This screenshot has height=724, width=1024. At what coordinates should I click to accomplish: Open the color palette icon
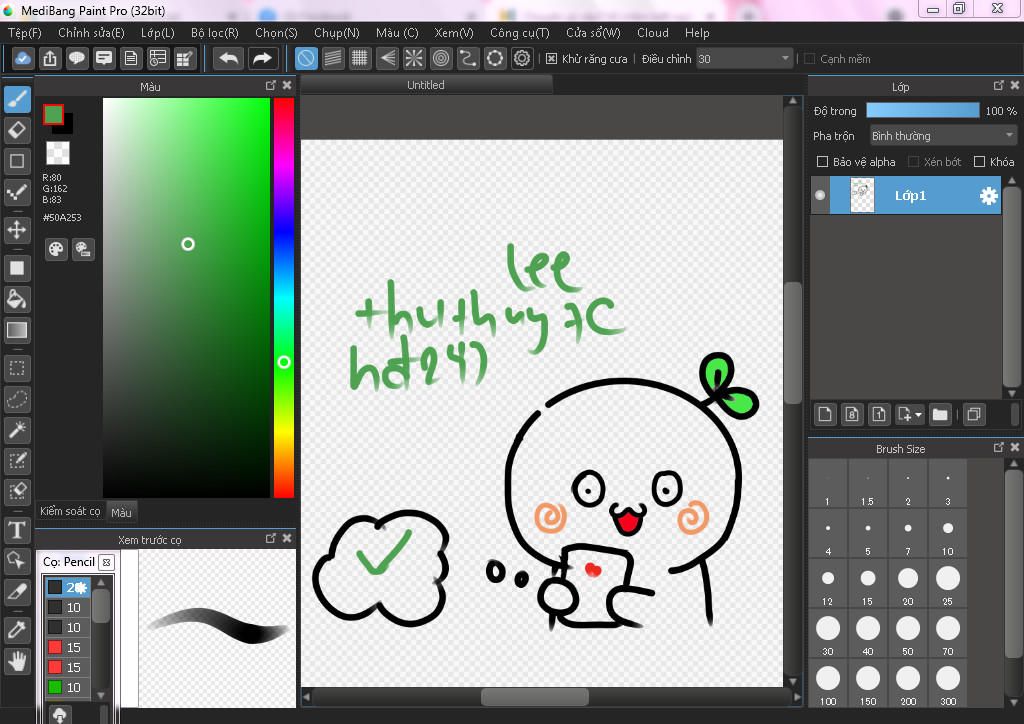(x=57, y=249)
